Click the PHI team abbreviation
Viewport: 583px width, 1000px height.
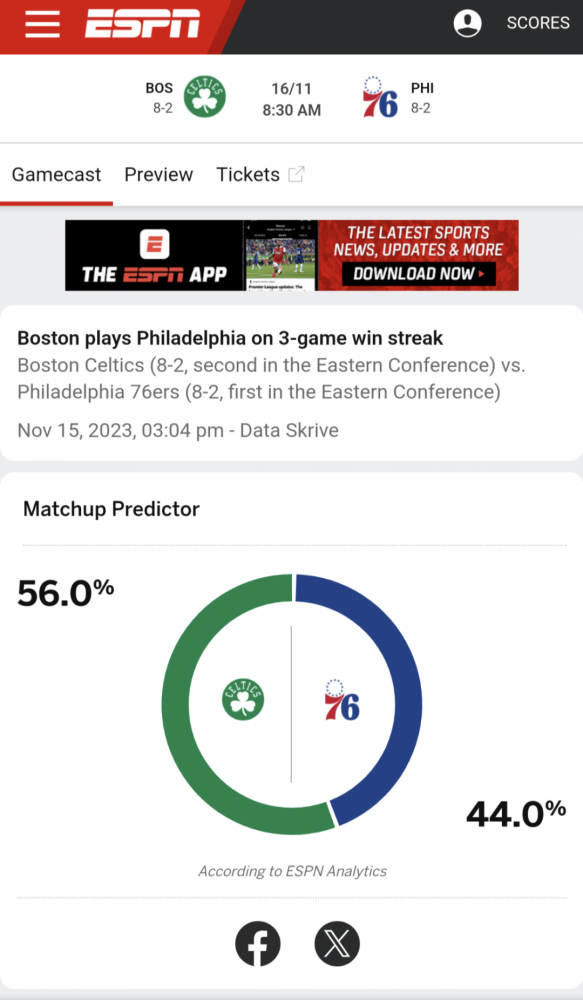coord(422,89)
